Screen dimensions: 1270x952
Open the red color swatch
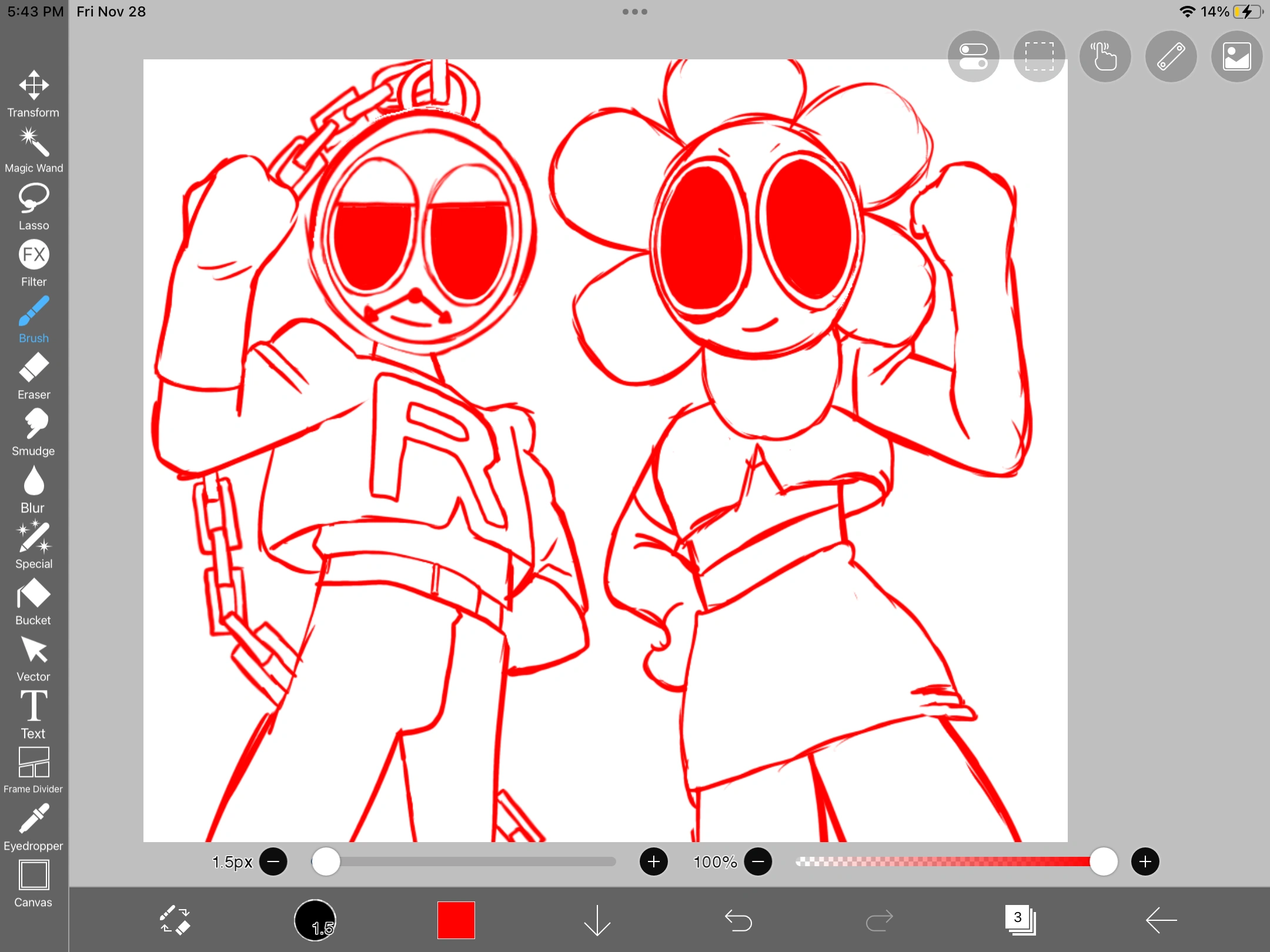[456, 920]
